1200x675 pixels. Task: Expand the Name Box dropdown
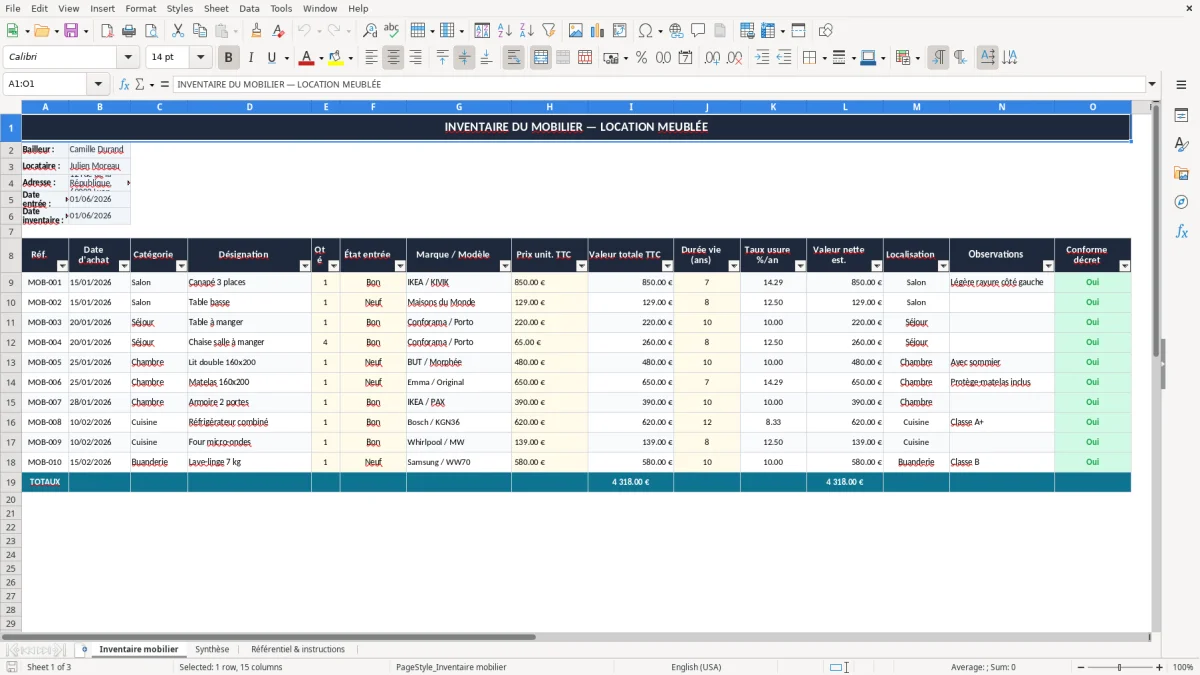point(98,84)
